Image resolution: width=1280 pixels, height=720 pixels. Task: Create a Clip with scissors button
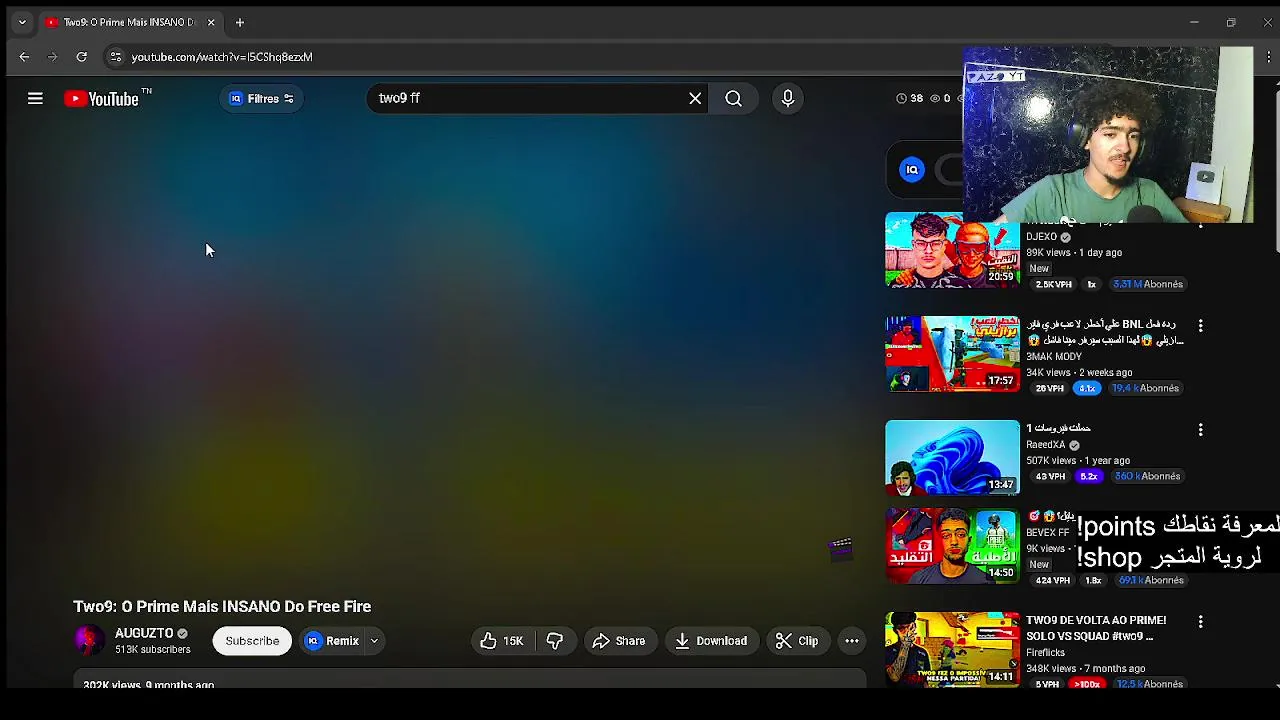click(x=797, y=641)
